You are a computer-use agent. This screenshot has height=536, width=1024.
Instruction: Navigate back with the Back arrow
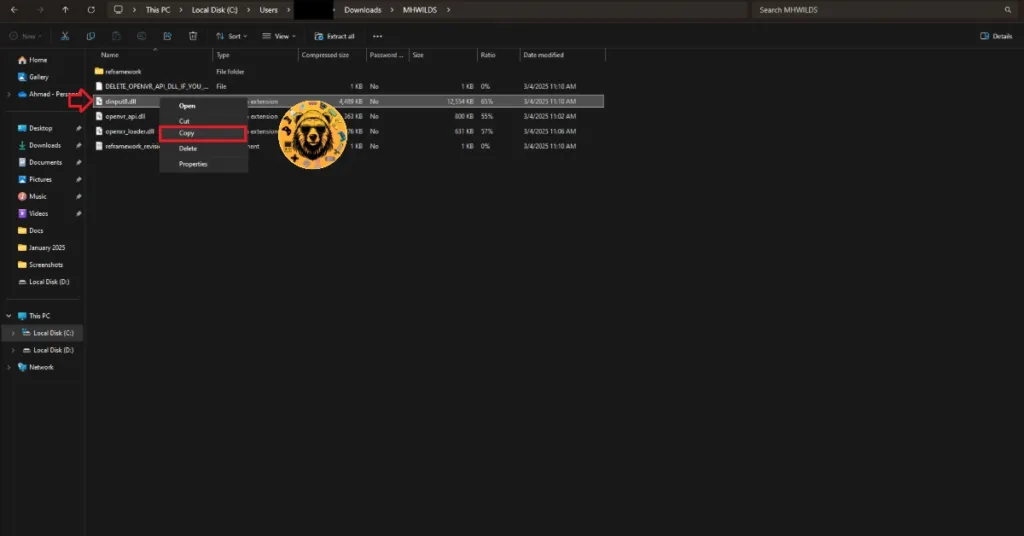(14, 10)
